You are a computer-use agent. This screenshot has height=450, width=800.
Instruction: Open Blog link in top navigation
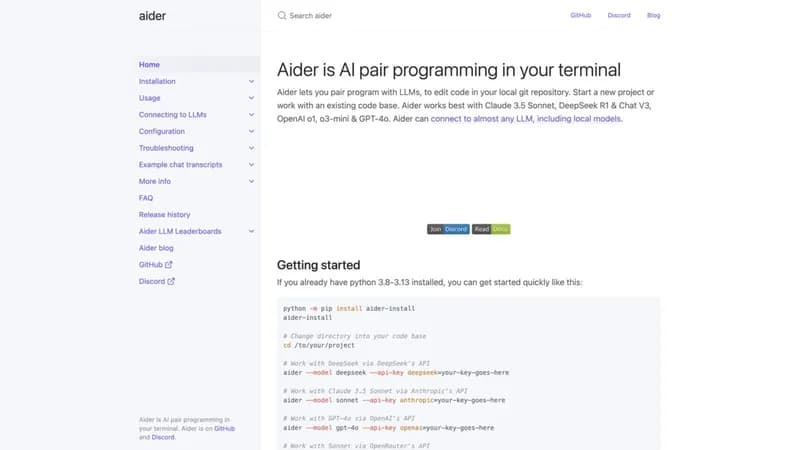click(x=654, y=15)
